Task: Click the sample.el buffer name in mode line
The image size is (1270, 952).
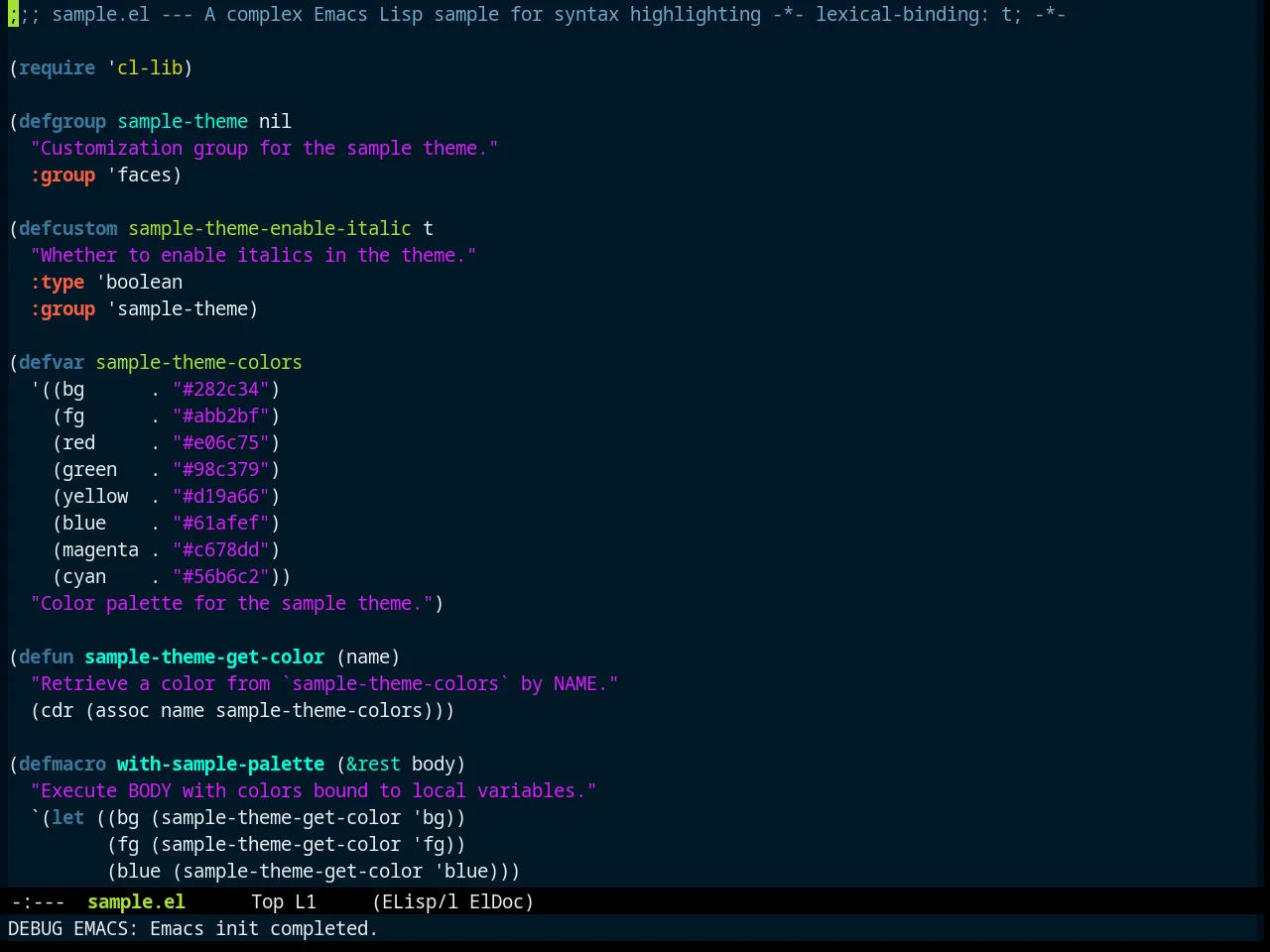Action: tap(136, 901)
